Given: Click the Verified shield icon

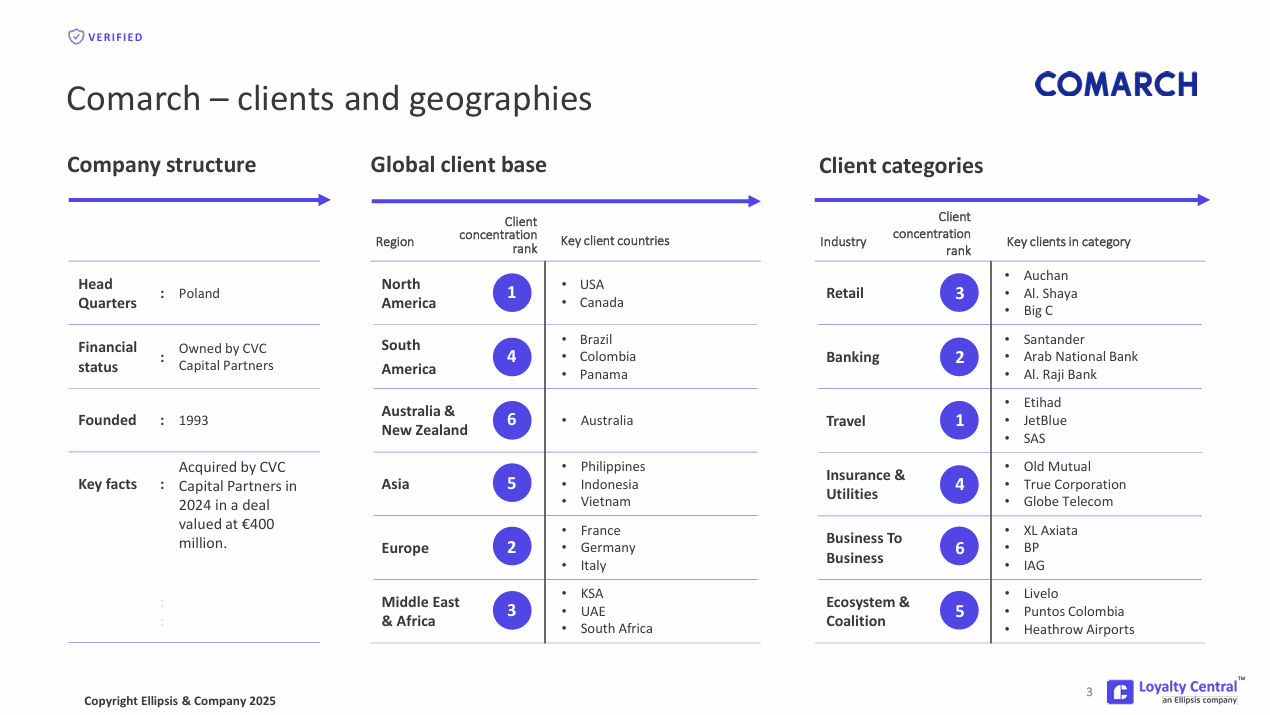Looking at the screenshot, I should [x=76, y=37].
